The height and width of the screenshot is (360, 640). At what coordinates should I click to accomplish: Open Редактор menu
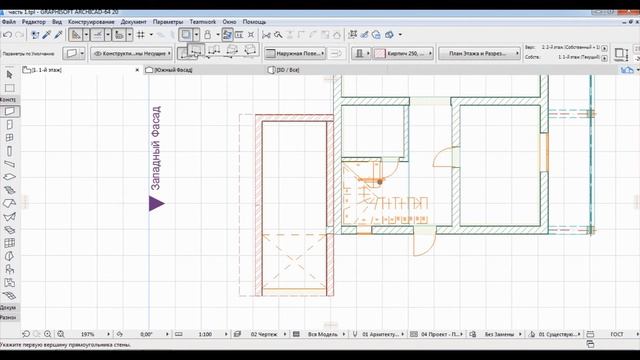coord(34,22)
